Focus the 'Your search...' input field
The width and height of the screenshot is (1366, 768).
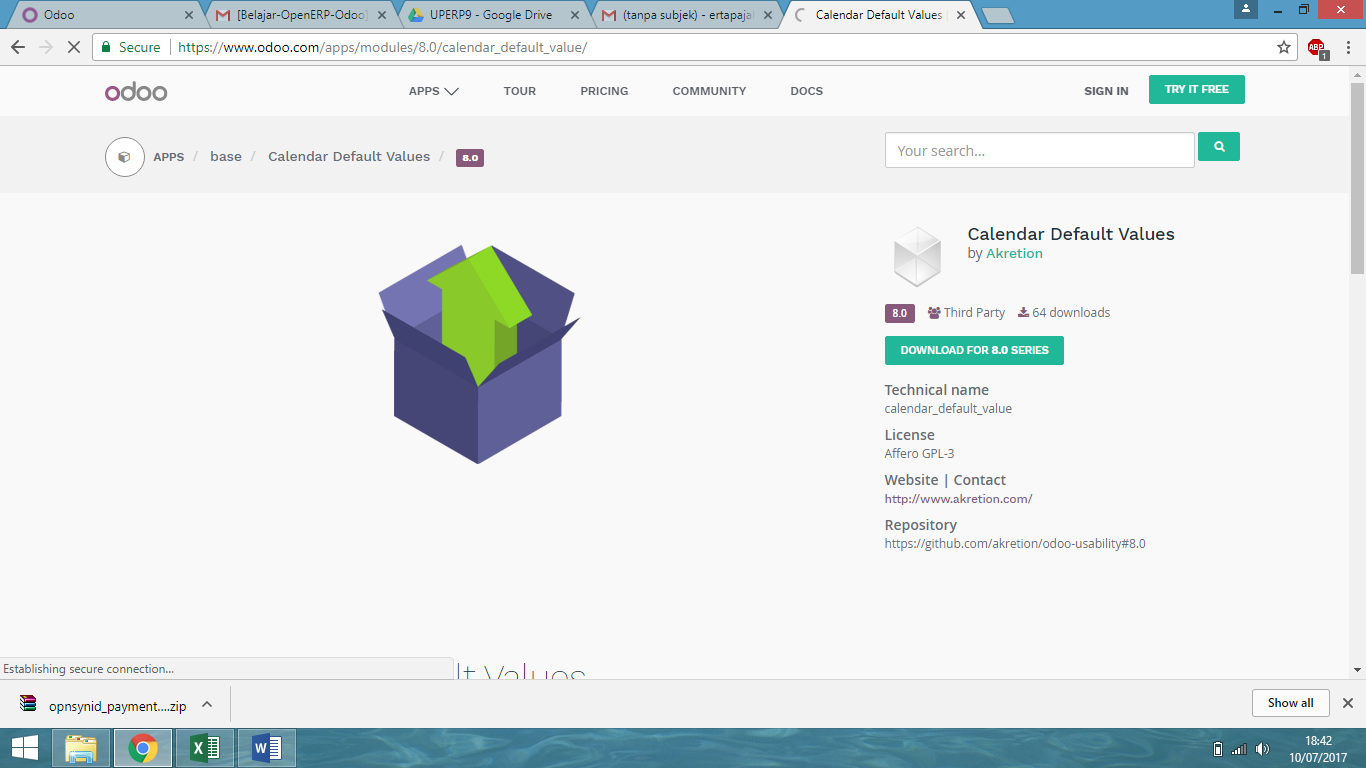[1039, 150]
